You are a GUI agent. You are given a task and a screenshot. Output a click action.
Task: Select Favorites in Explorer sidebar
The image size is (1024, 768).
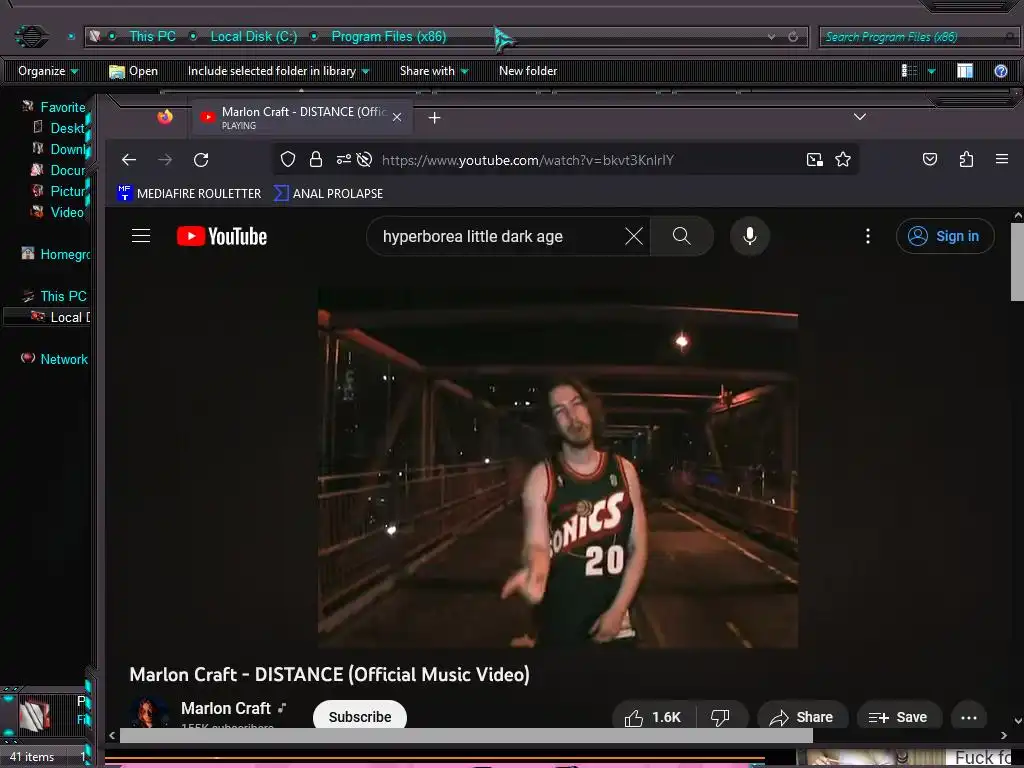63,107
